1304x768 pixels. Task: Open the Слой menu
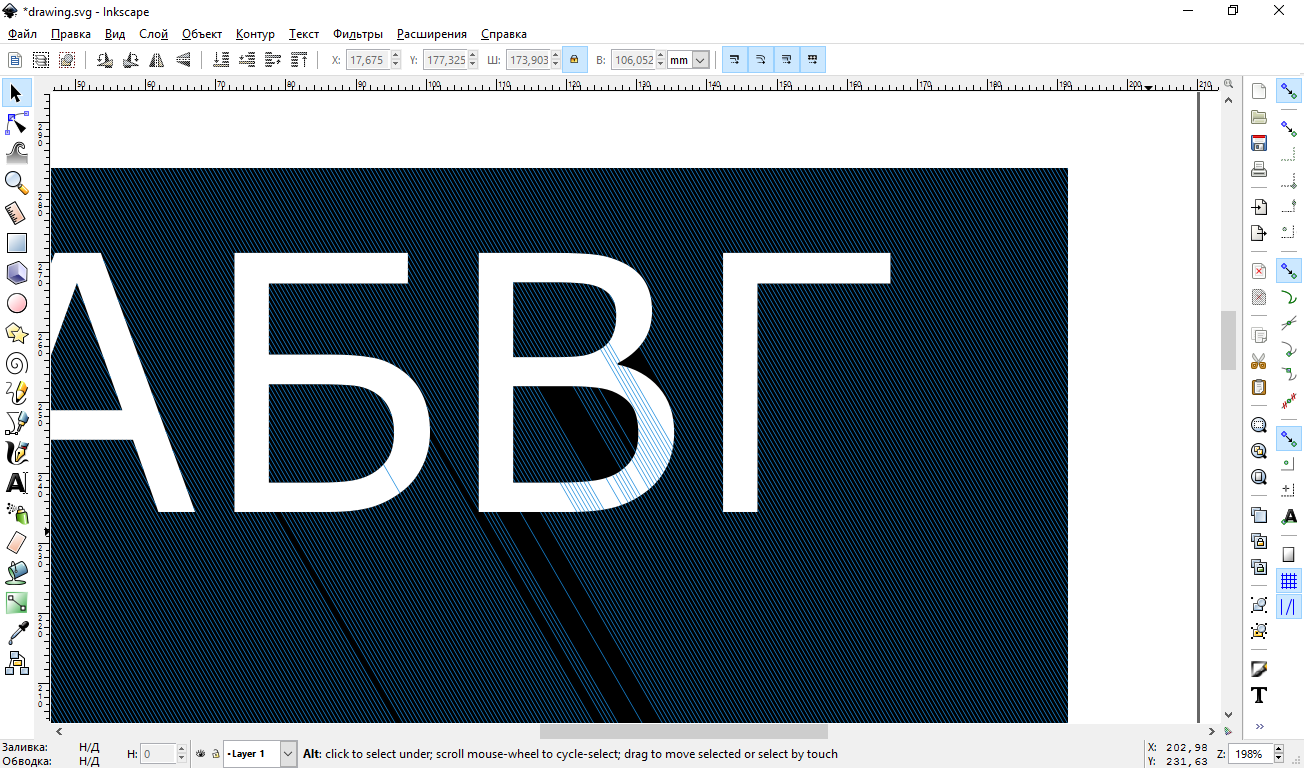153,34
